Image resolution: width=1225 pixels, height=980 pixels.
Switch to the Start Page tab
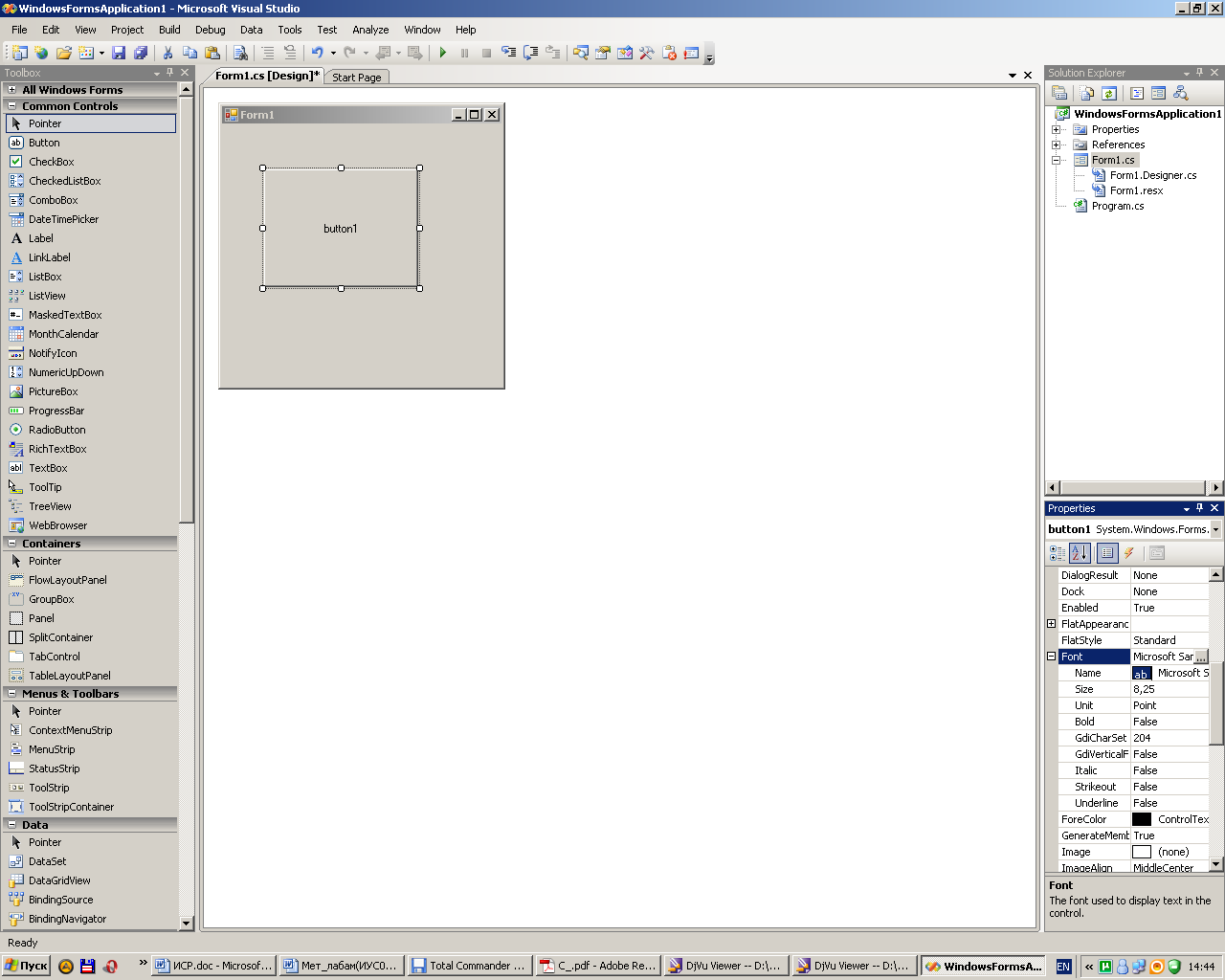point(357,78)
